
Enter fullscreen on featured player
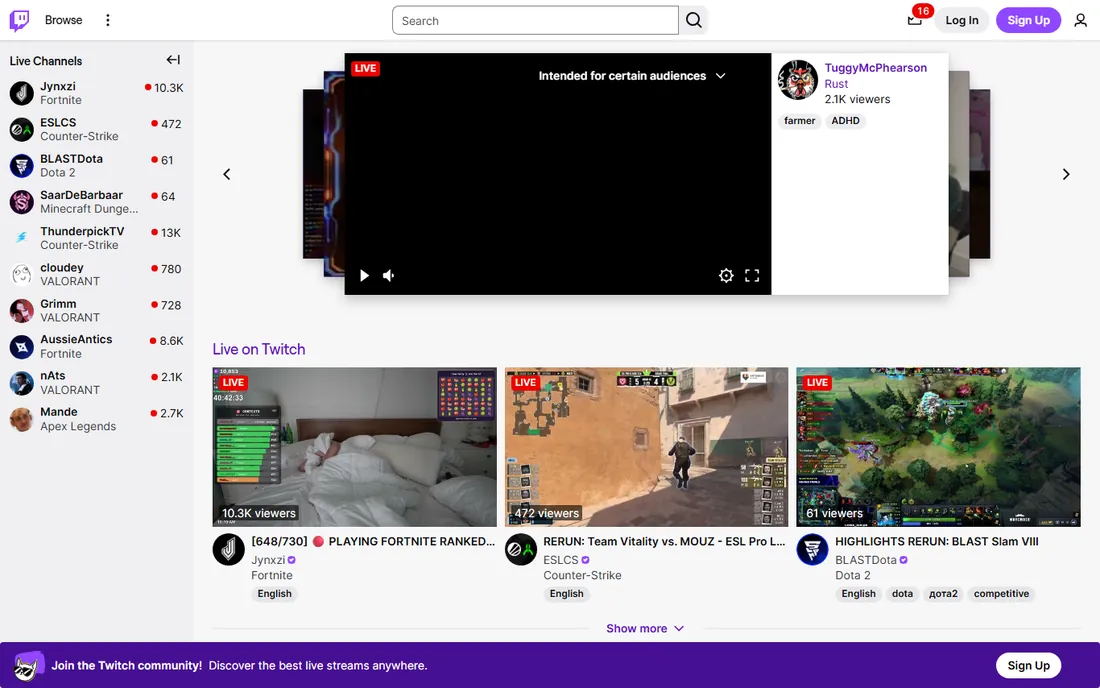point(752,276)
